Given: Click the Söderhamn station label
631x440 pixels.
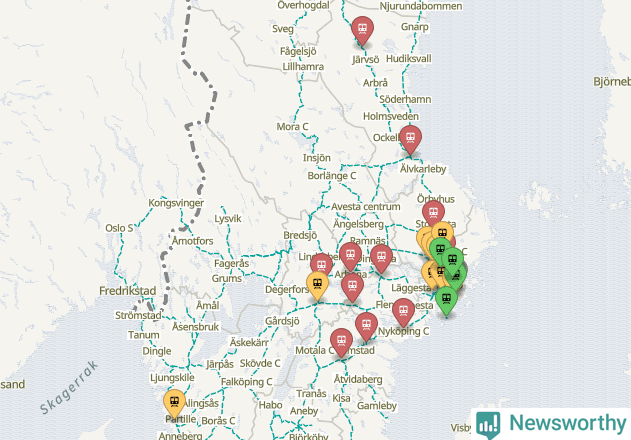Looking at the screenshot, I should point(405,99).
